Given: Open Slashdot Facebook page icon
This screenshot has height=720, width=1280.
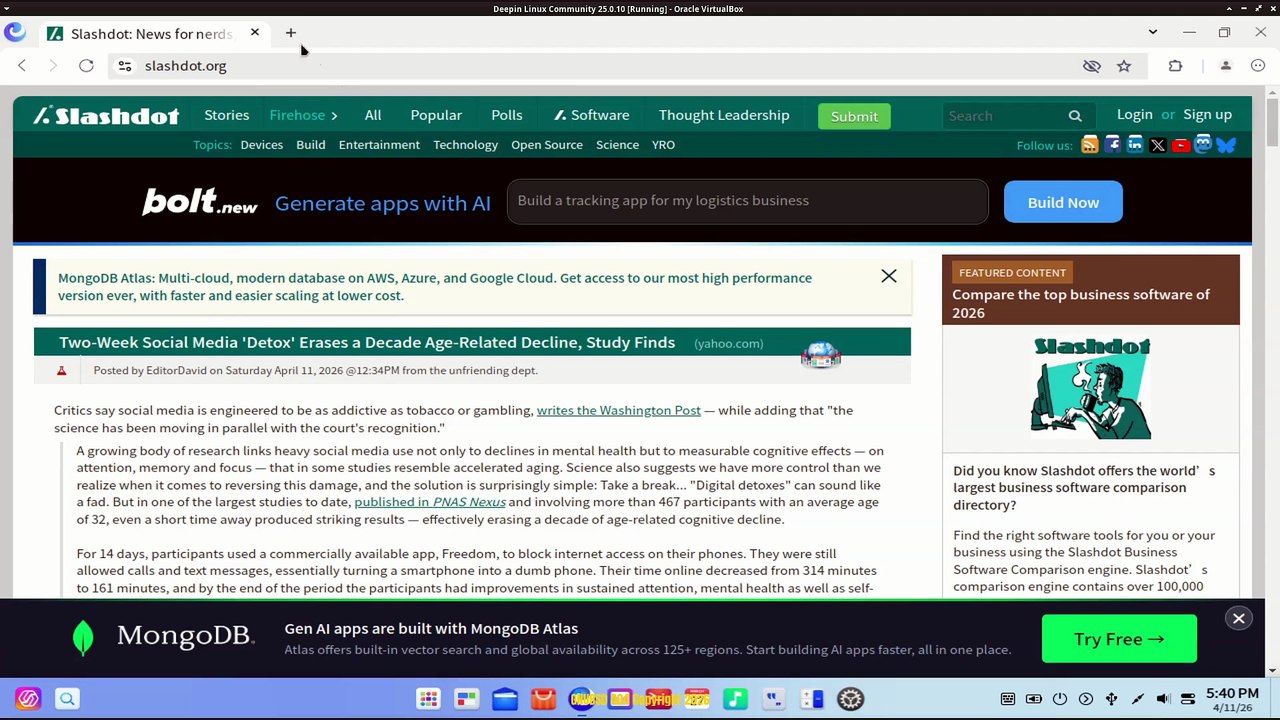Looking at the screenshot, I should (x=1112, y=145).
